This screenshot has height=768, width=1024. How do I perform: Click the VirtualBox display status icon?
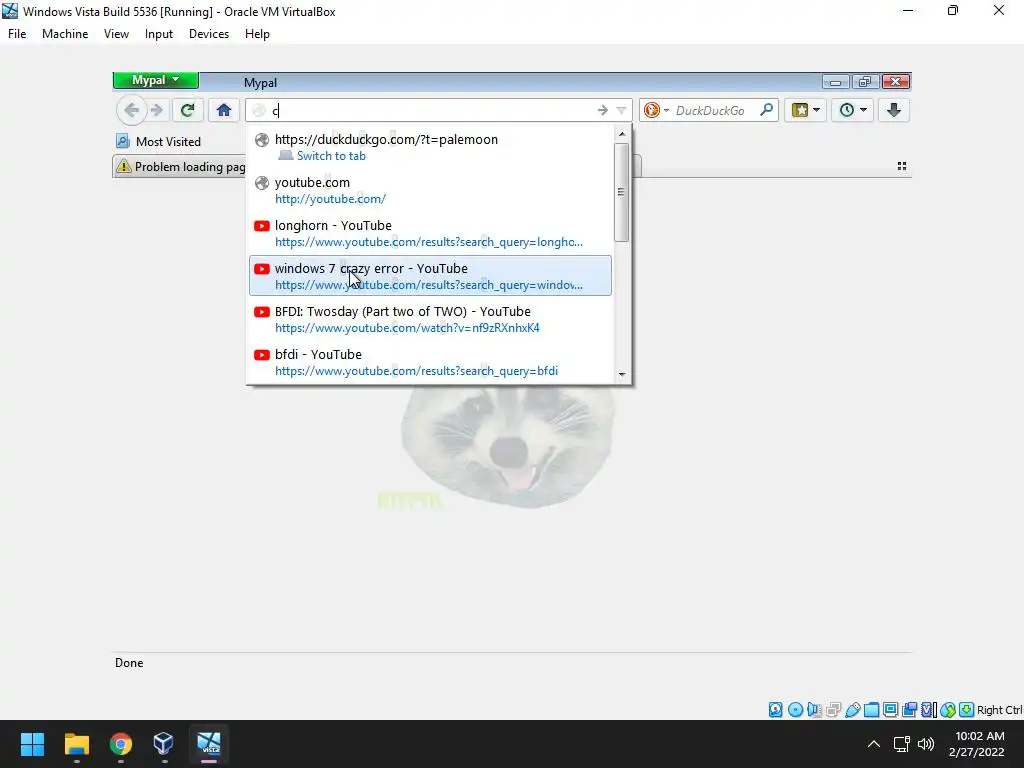click(890, 710)
